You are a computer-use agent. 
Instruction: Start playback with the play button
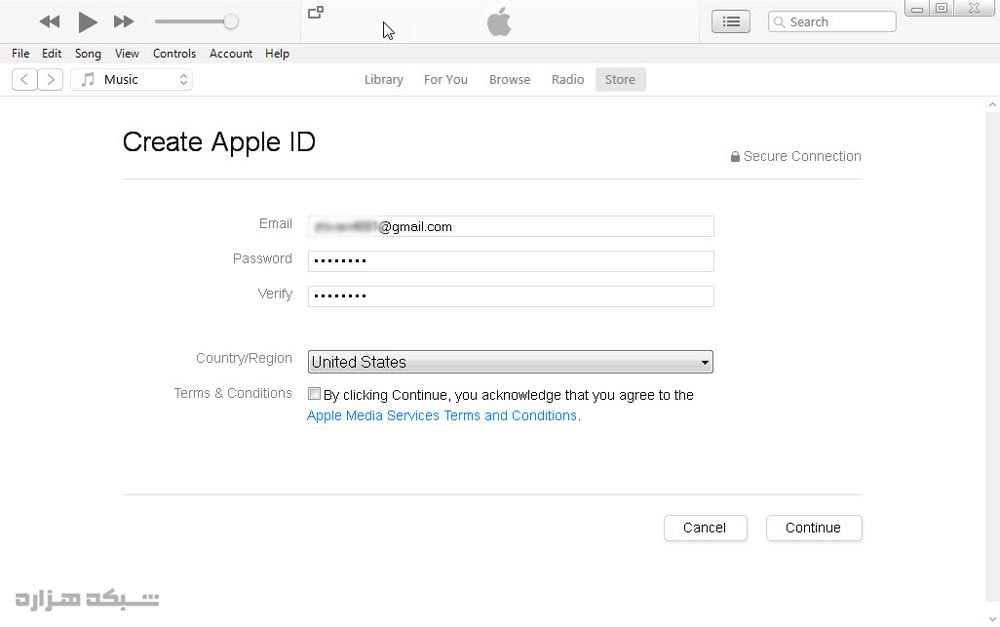click(x=87, y=22)
